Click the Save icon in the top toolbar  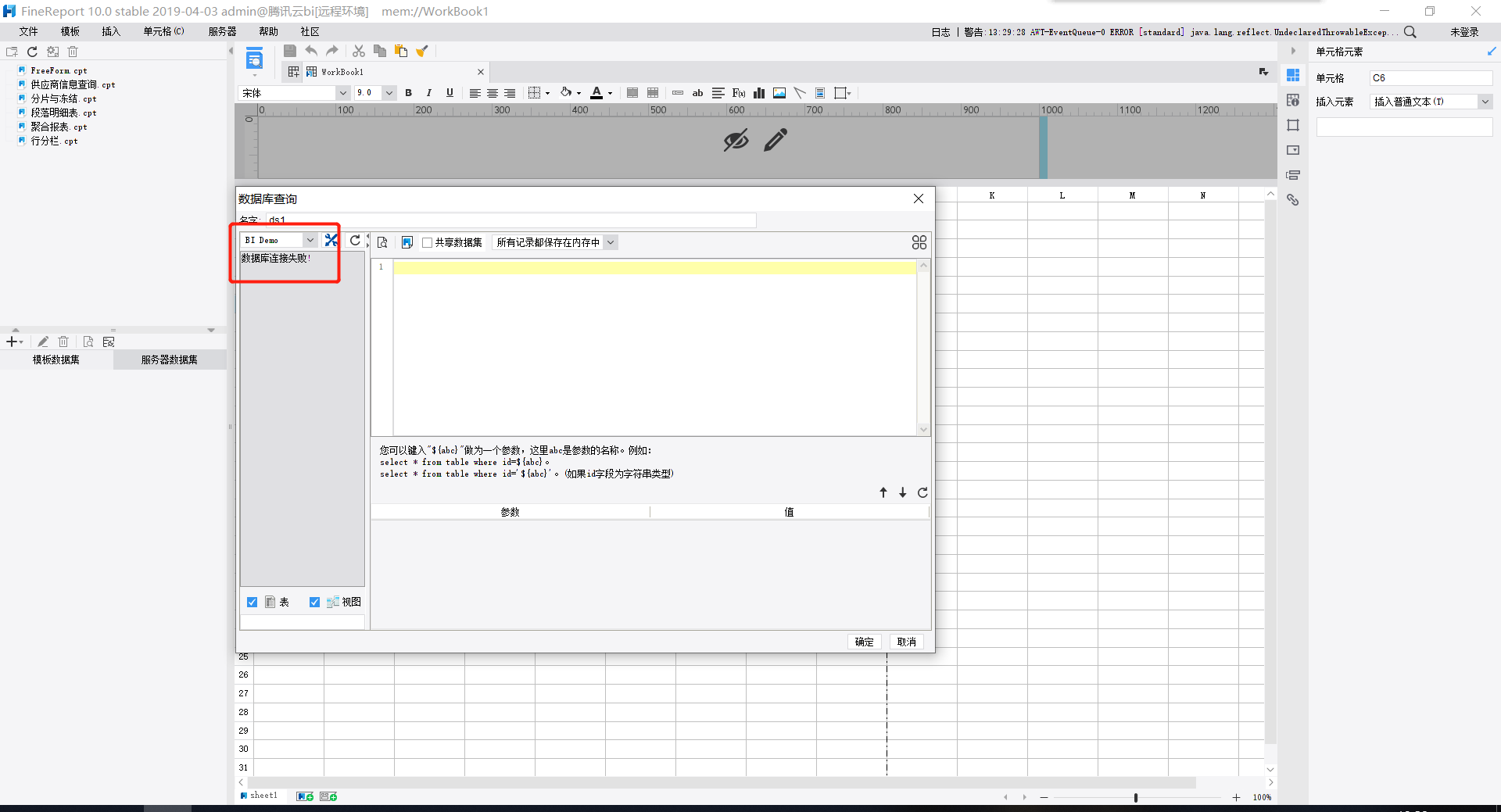coord(290,51)
